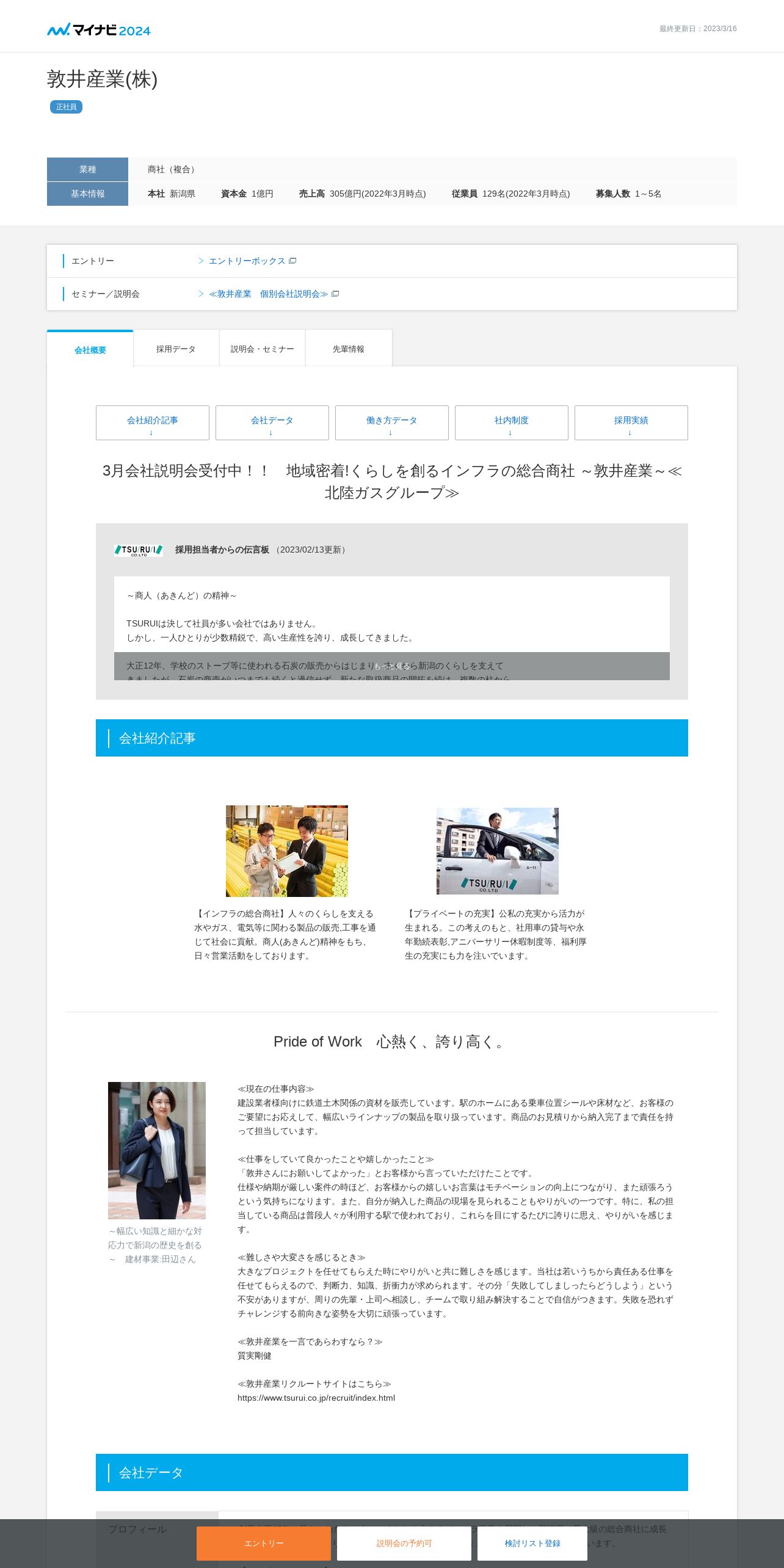Open the ≪敦井産業 個別会社説明会≫ link

point(268,294)
